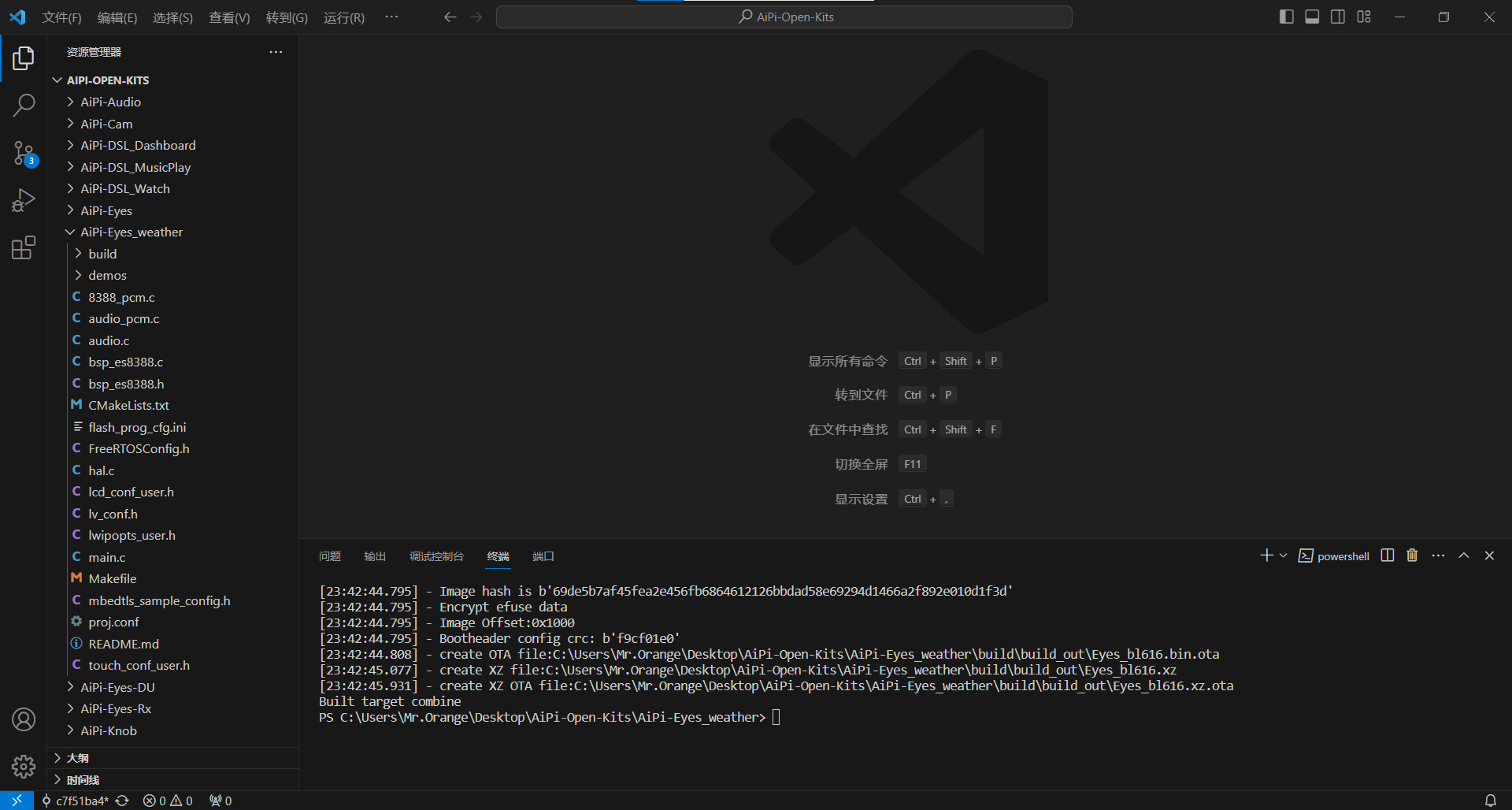1512x810 pixels.
Task: Switch to the 输出 panel tab
Action: tap(375, 556)
